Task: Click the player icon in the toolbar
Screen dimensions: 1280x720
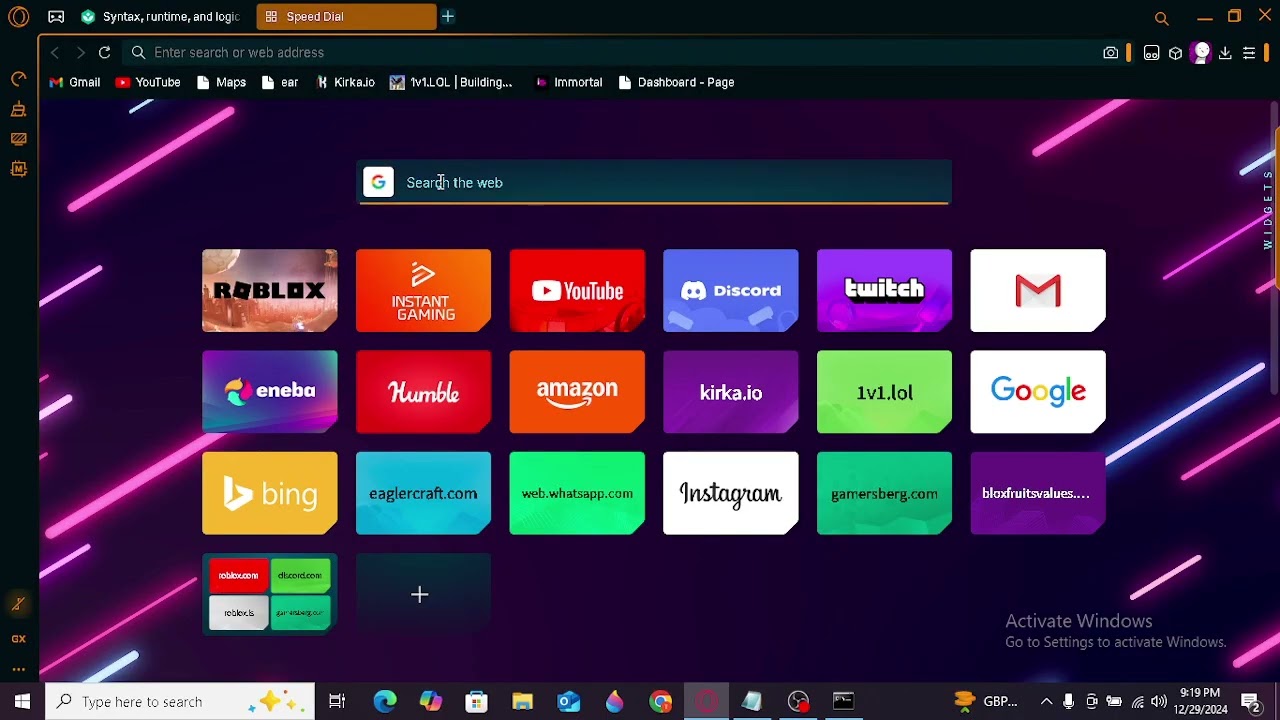Action: (1152, 53)
